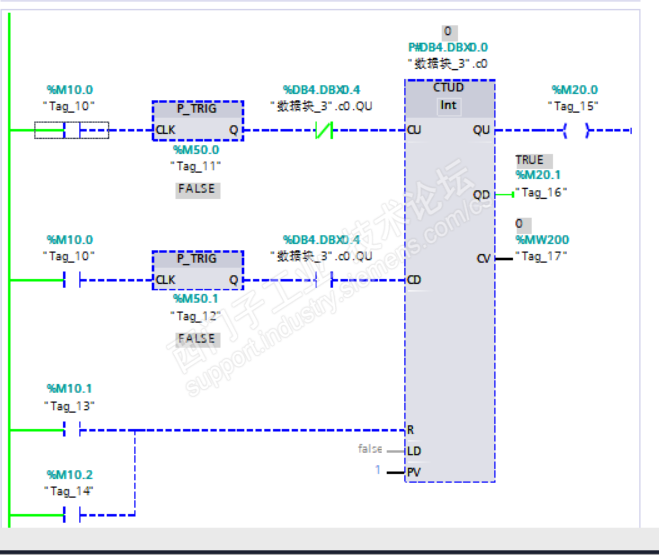
Task: Click the CD input pin of CTUD
Action: [414, 280]
